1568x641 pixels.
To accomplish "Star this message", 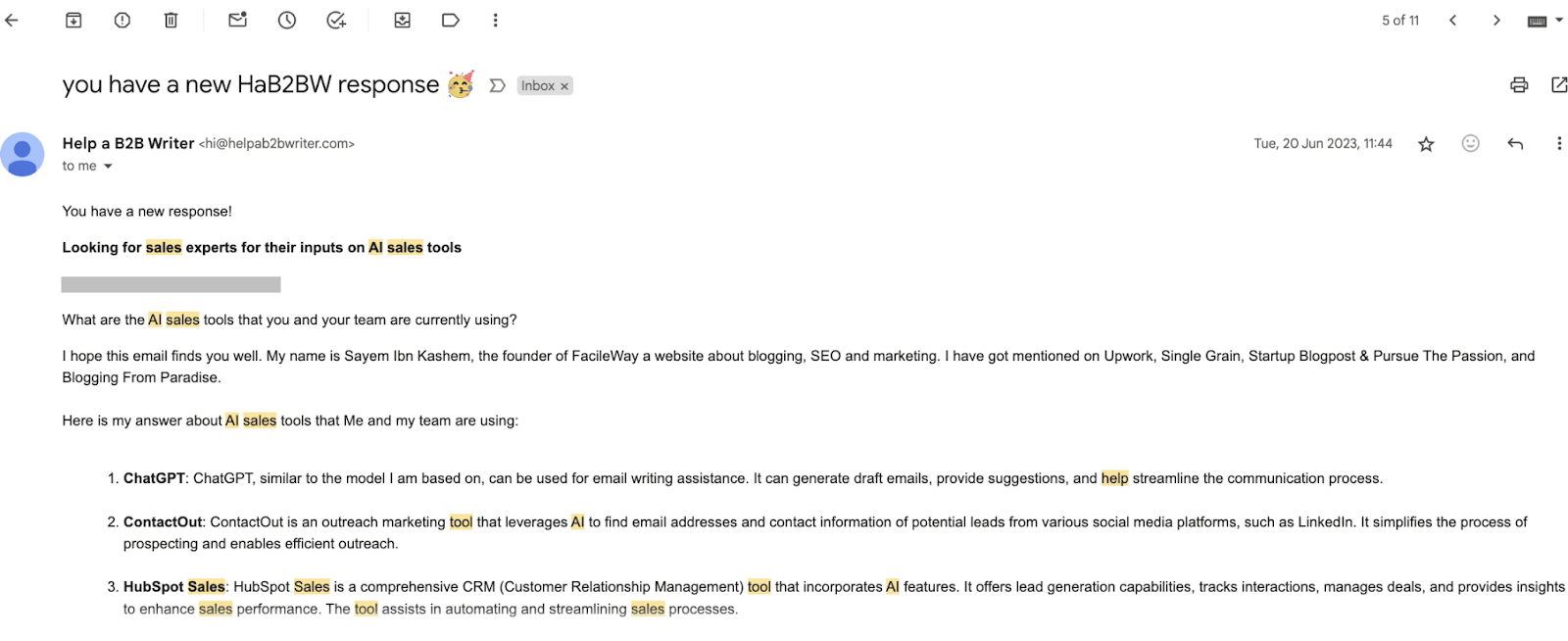I will tap(1425, 143).
